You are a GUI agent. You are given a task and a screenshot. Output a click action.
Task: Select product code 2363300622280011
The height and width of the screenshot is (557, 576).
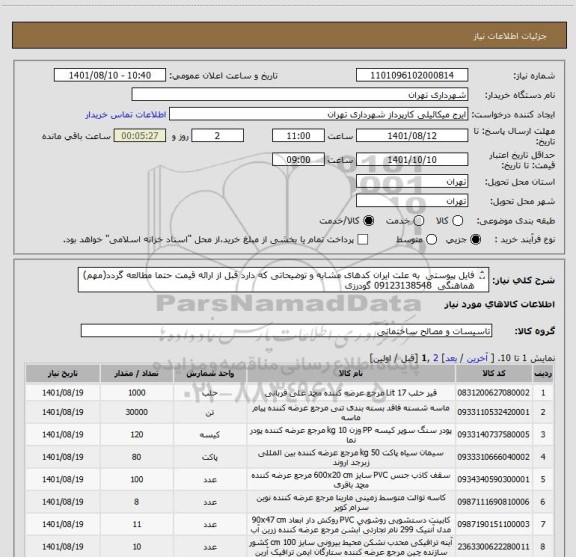(x=493, y=547)
